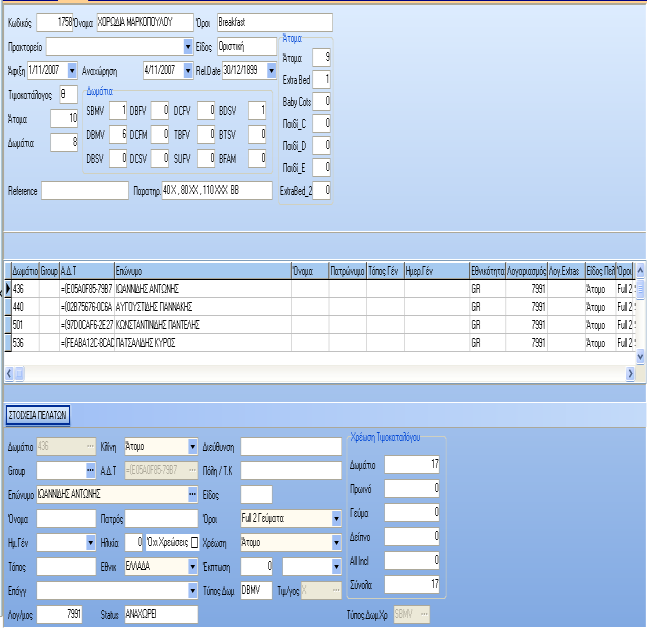Viewport: 647px width, 628px height.
Task: Click the ellipsis button next to Επώνυμο field
Action: [x=192, y=494]
